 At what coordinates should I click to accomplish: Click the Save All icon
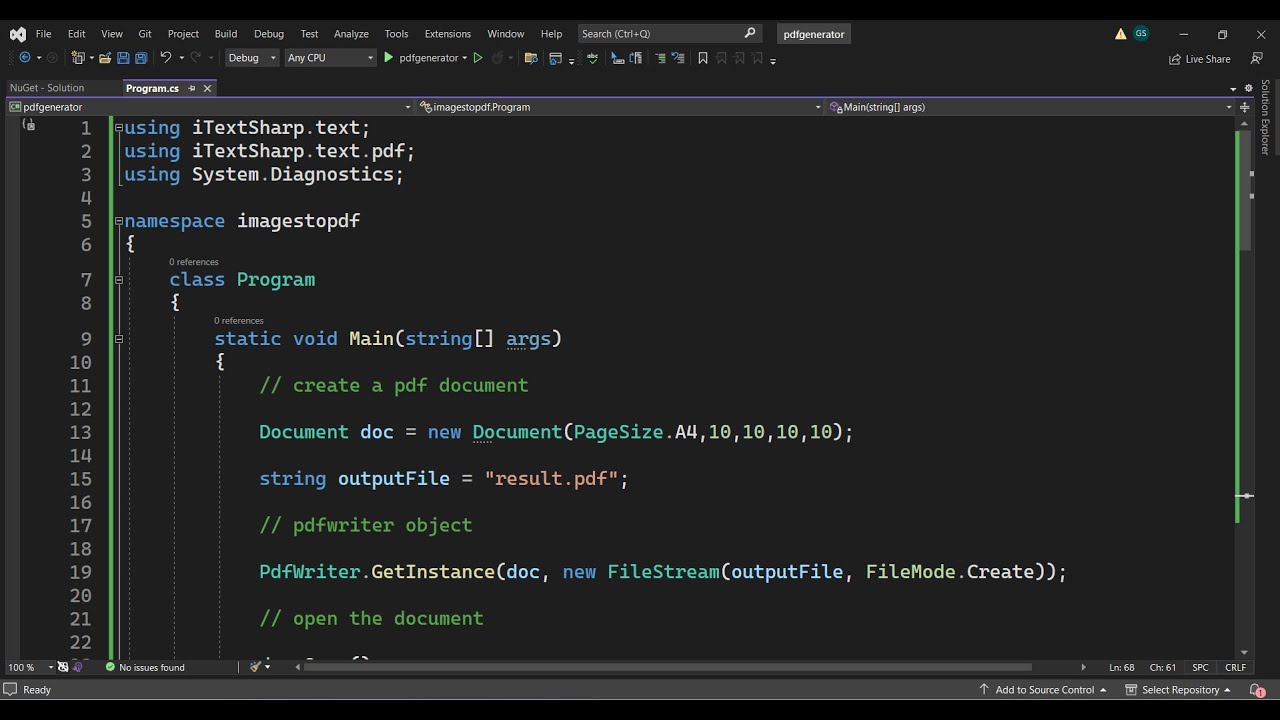coord(141,58)
